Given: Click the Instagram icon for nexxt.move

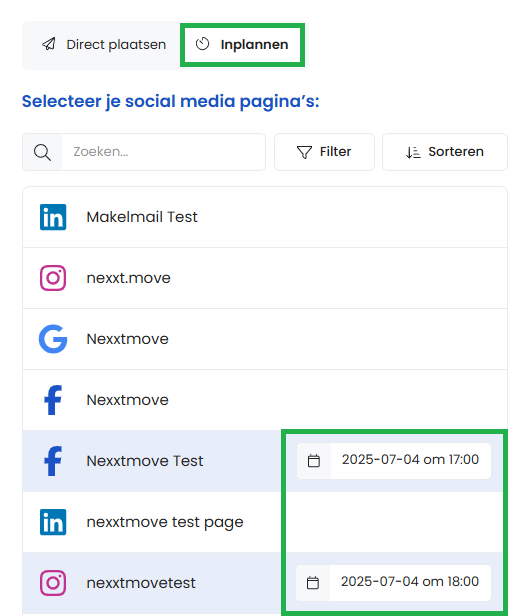Looking at the screenshot, I should coord(53,278).
